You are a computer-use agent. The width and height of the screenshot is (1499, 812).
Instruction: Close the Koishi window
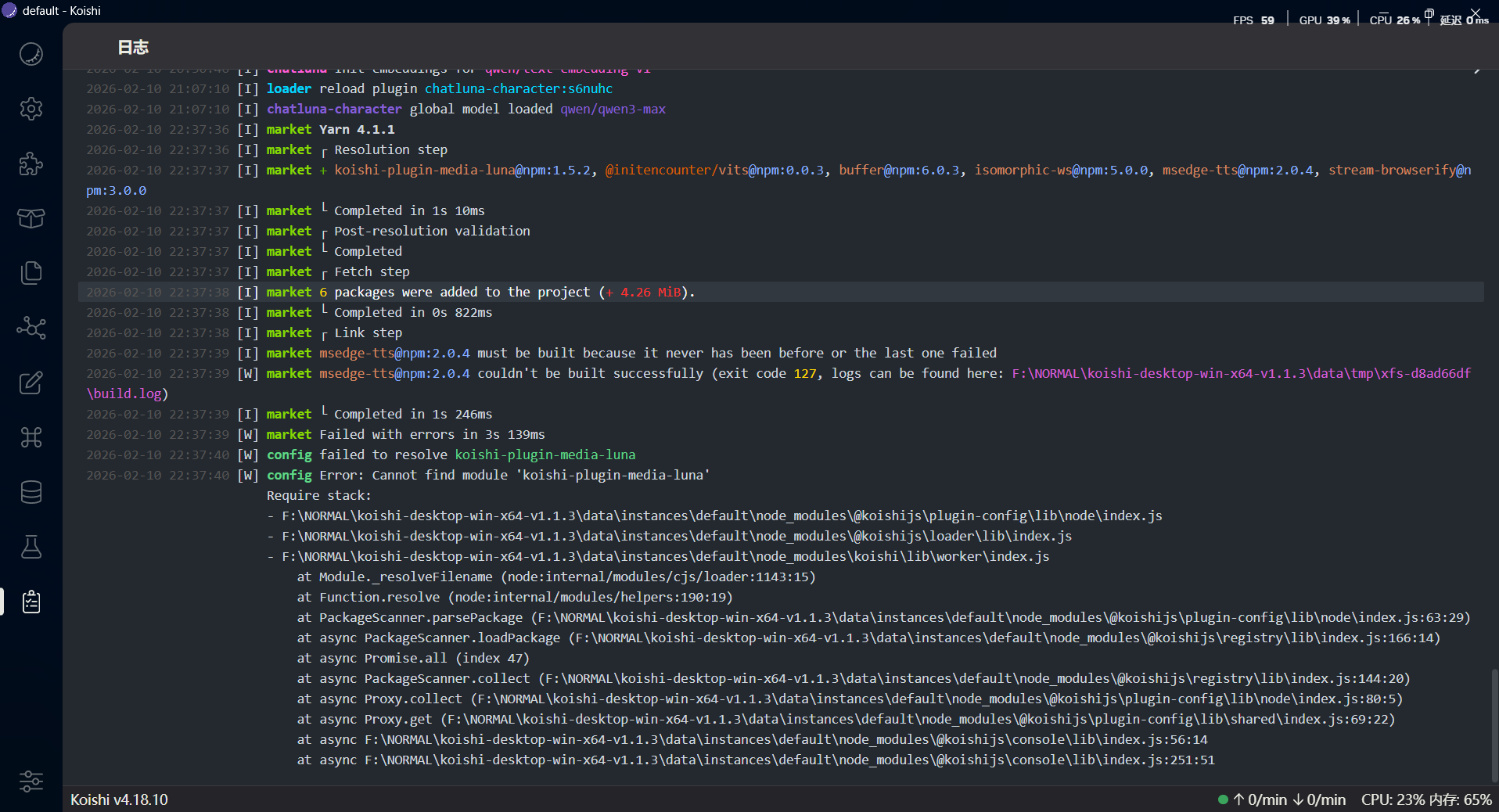(1476, 13)
